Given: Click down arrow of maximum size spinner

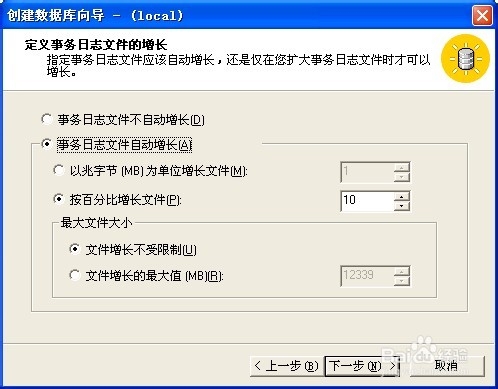Looking at the screenshot, I should pyautogui.click(x=402, y=281).
